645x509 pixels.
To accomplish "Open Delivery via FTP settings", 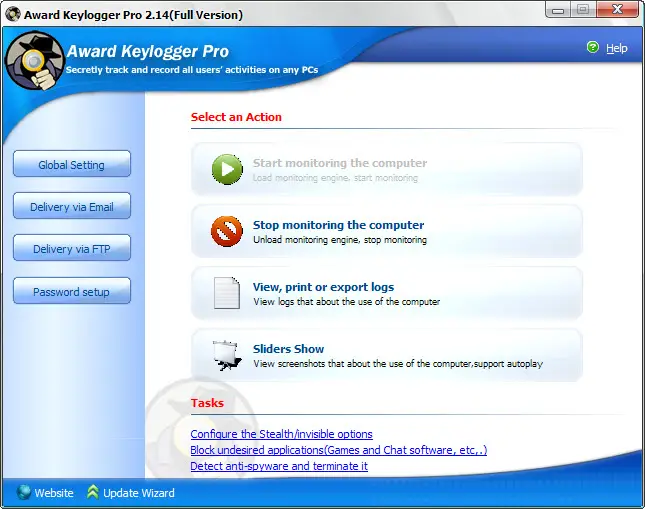I will coord(72,249).
